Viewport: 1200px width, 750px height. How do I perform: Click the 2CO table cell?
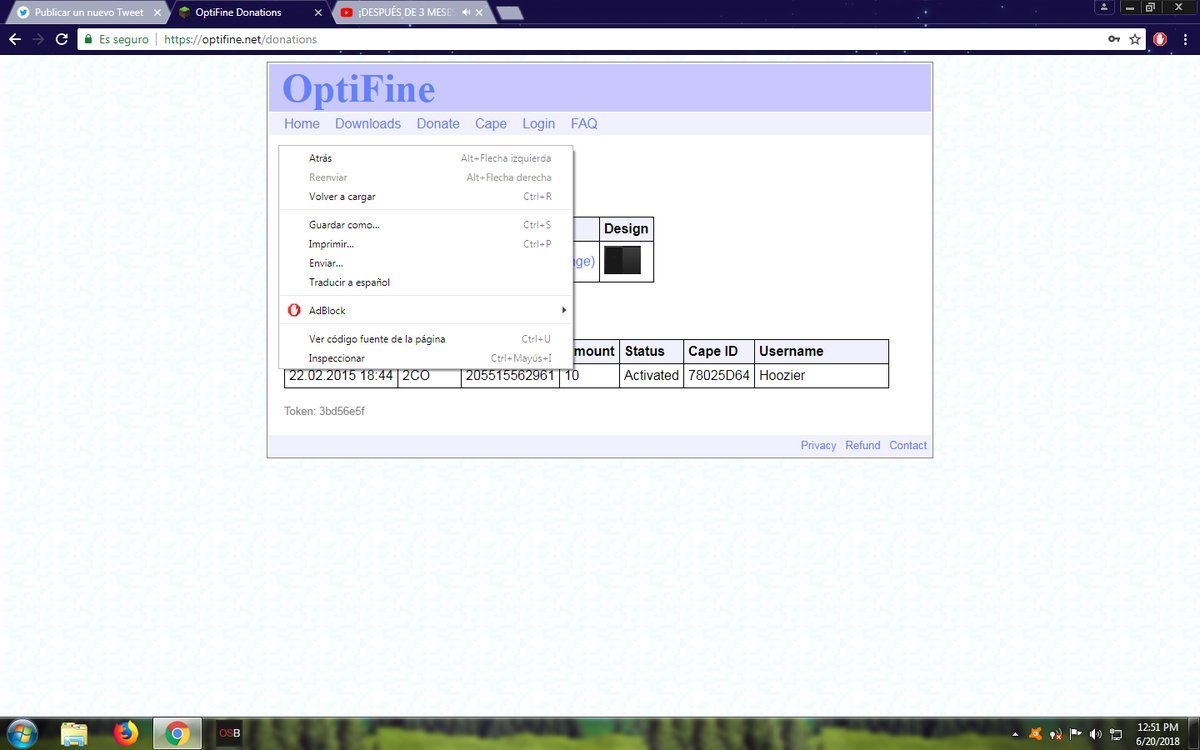click(429, 376)
